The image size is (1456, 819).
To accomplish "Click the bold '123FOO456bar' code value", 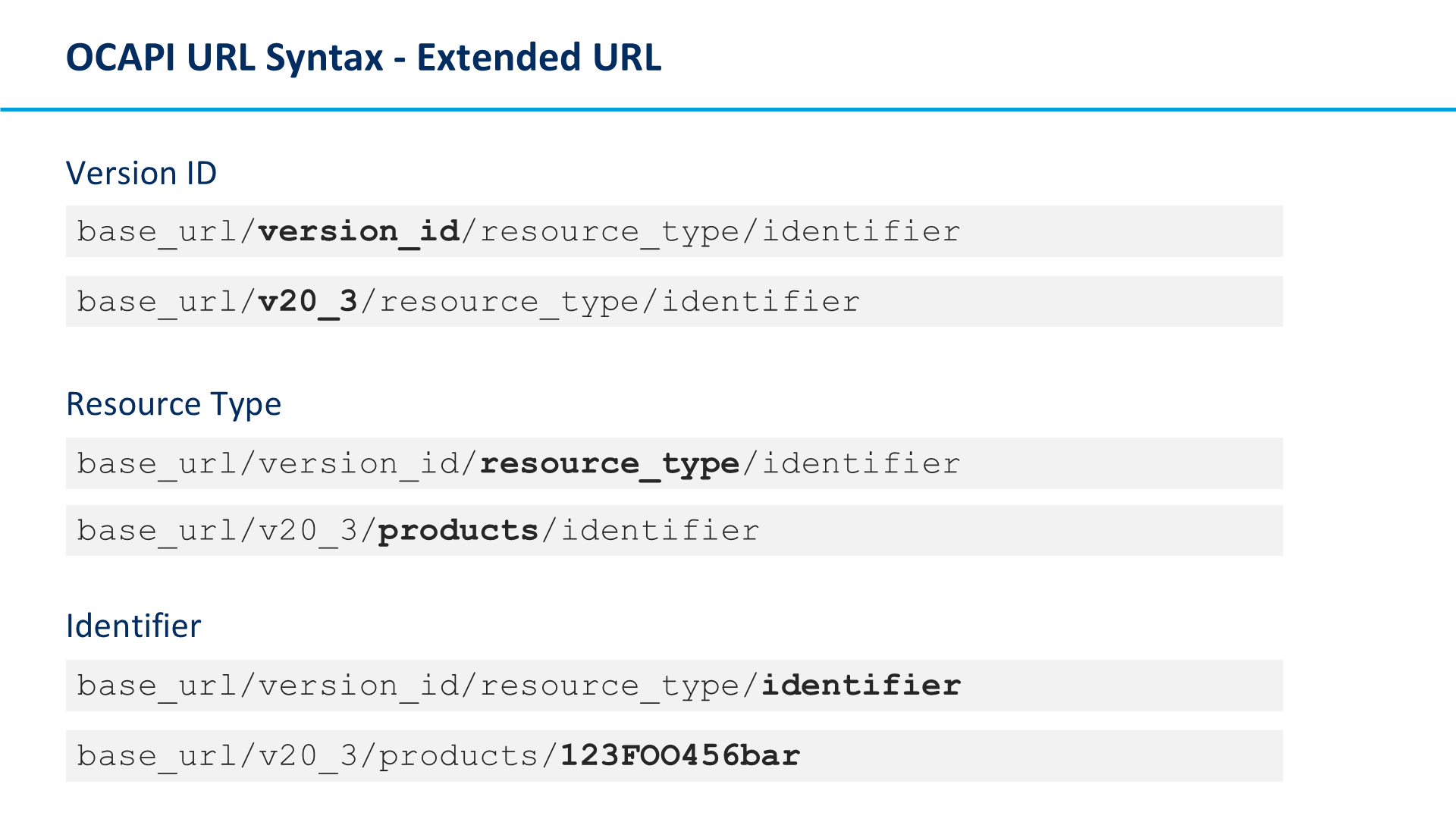I will coord(680,755).
